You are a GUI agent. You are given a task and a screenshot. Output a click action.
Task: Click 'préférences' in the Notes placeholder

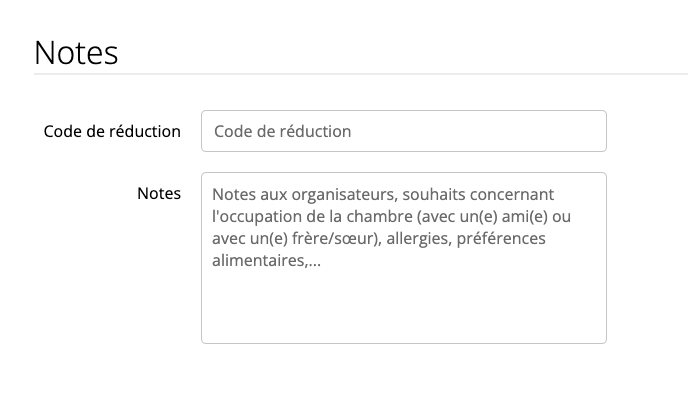pyautogui.click(x=501, y=238)
